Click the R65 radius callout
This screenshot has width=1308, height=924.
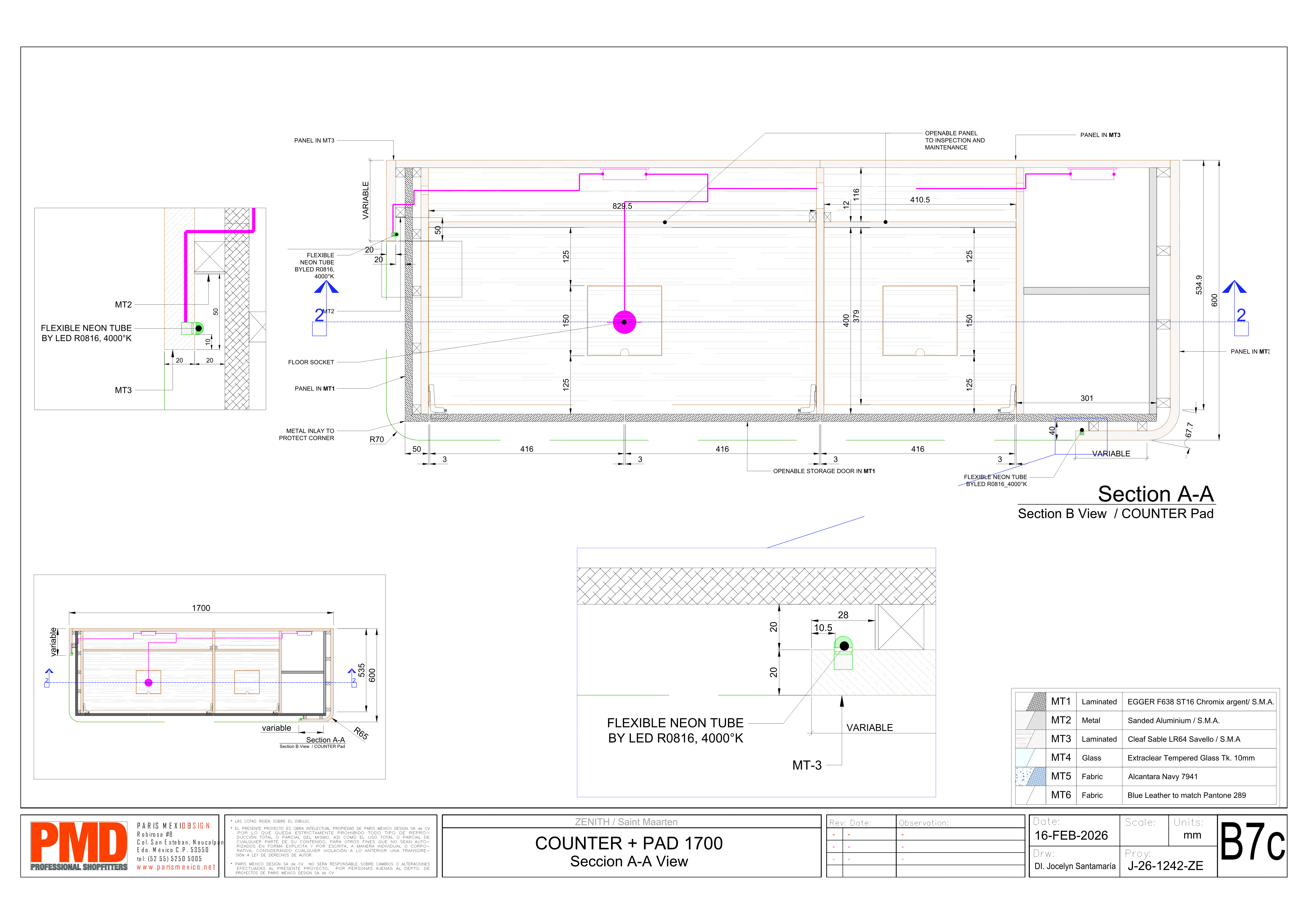point(361,733)
